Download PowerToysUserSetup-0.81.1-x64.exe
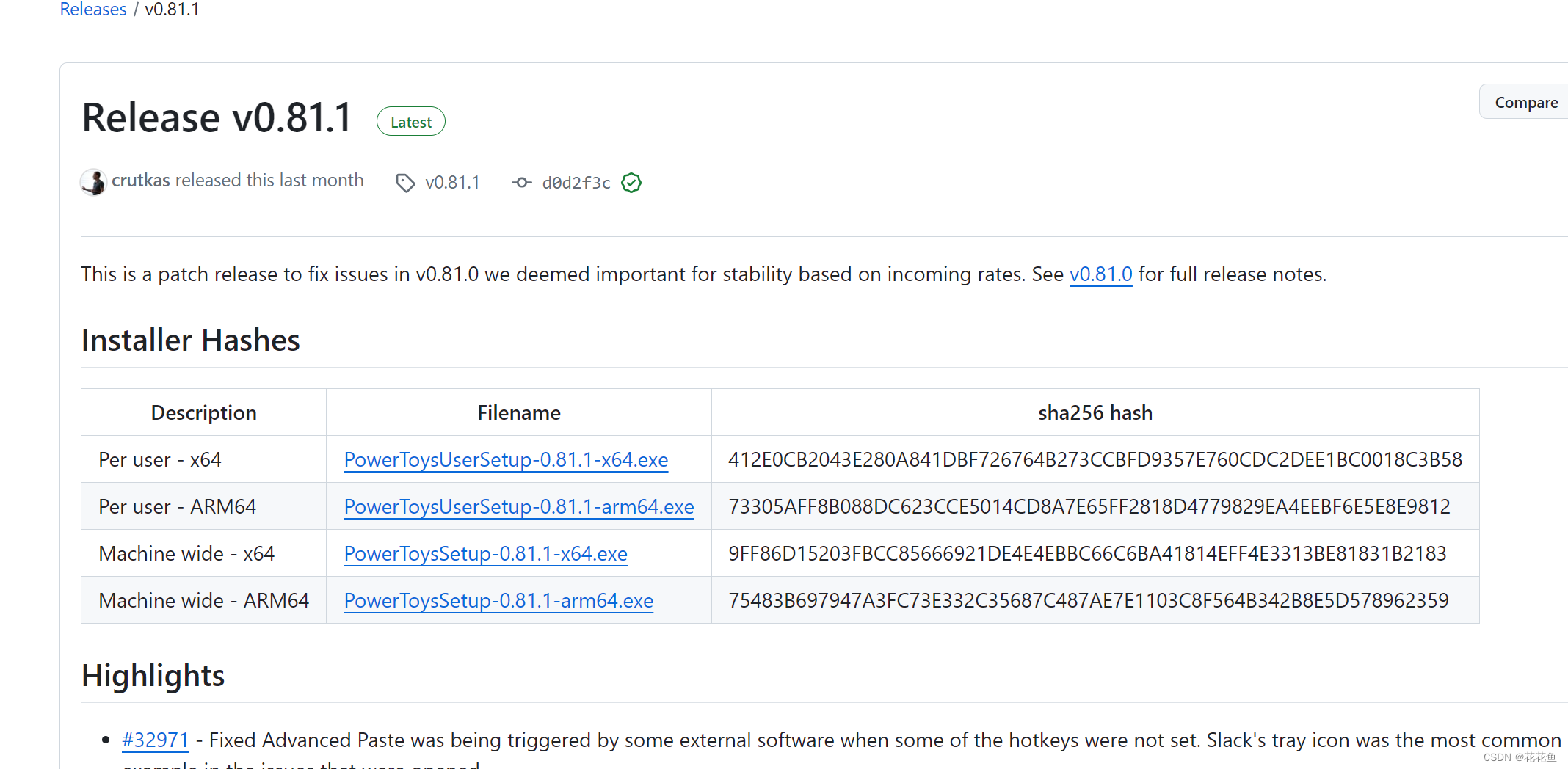Viewport: 1568px width, 769px height. pyautogui.click(x=506, y=460)
